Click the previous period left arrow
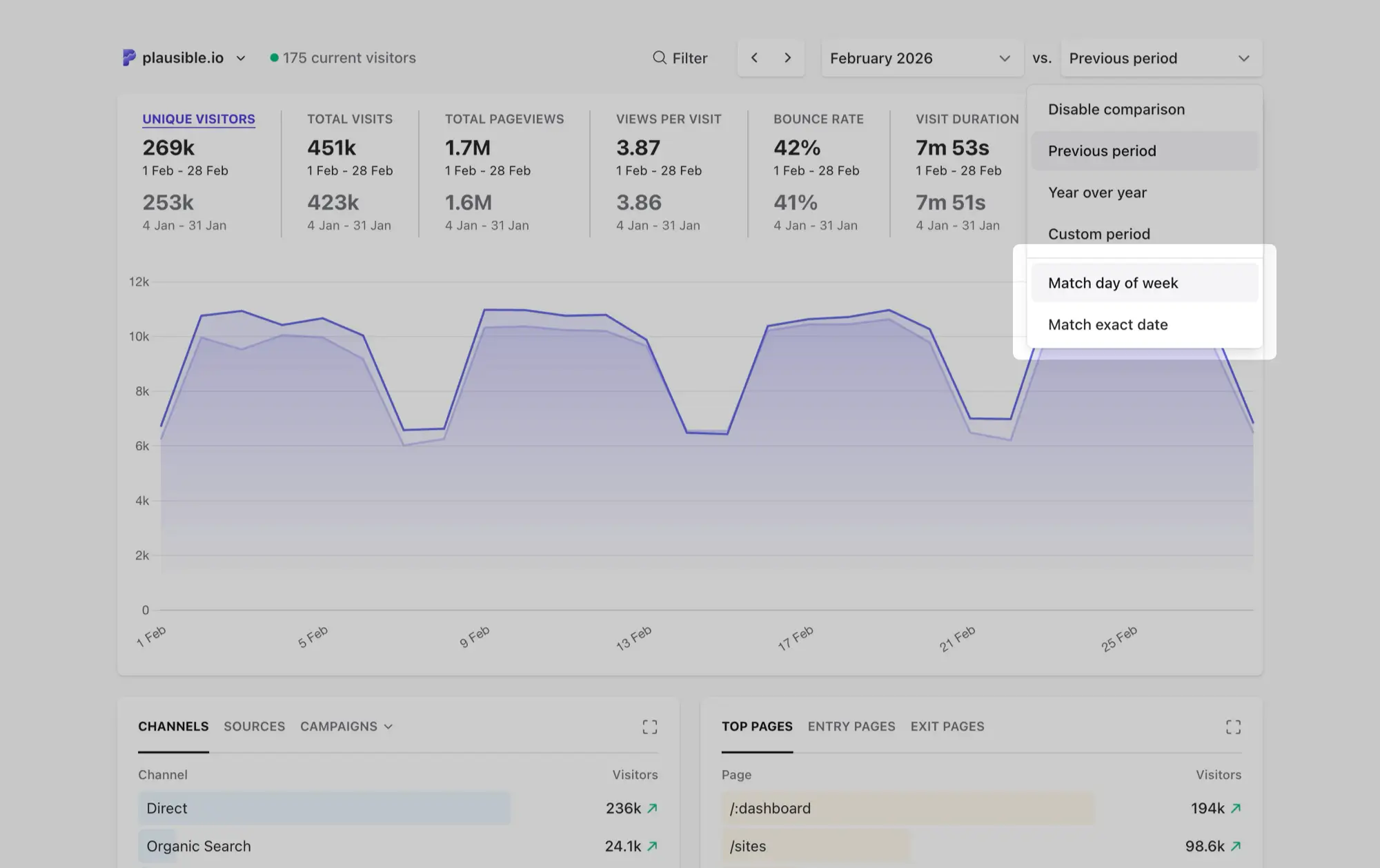The width and height of the screenshot is (1380, 868). coord(754,58)
